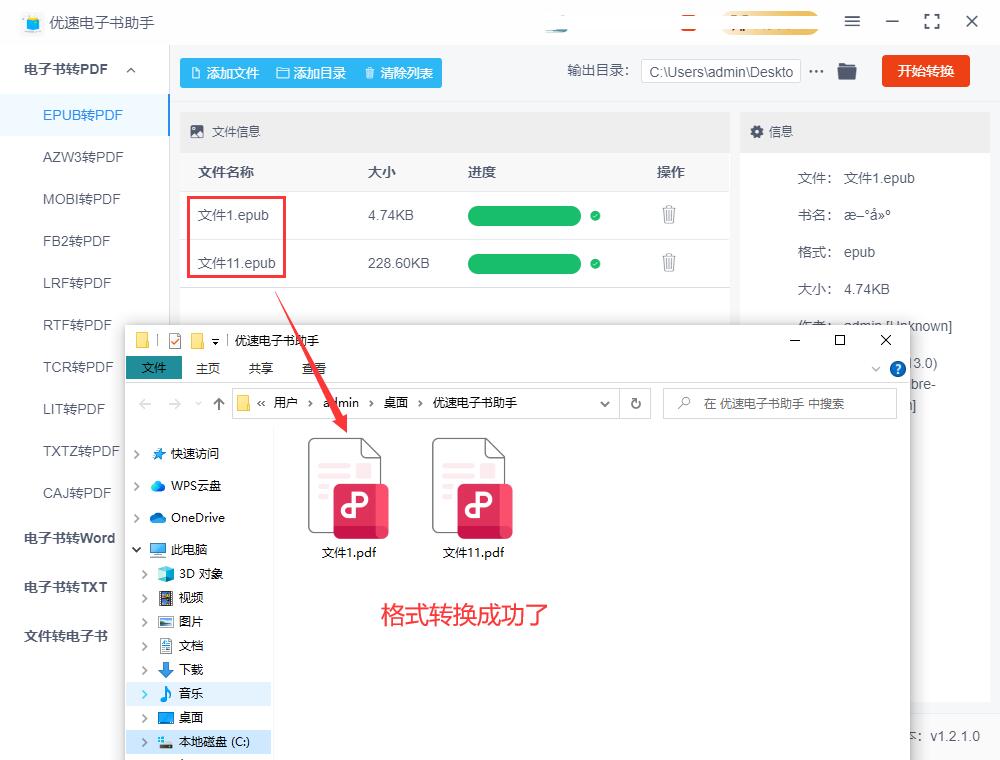Viewport: 1000px width, 760px height.
Task: Open output folder via folder icon
Action: [847, 71]
